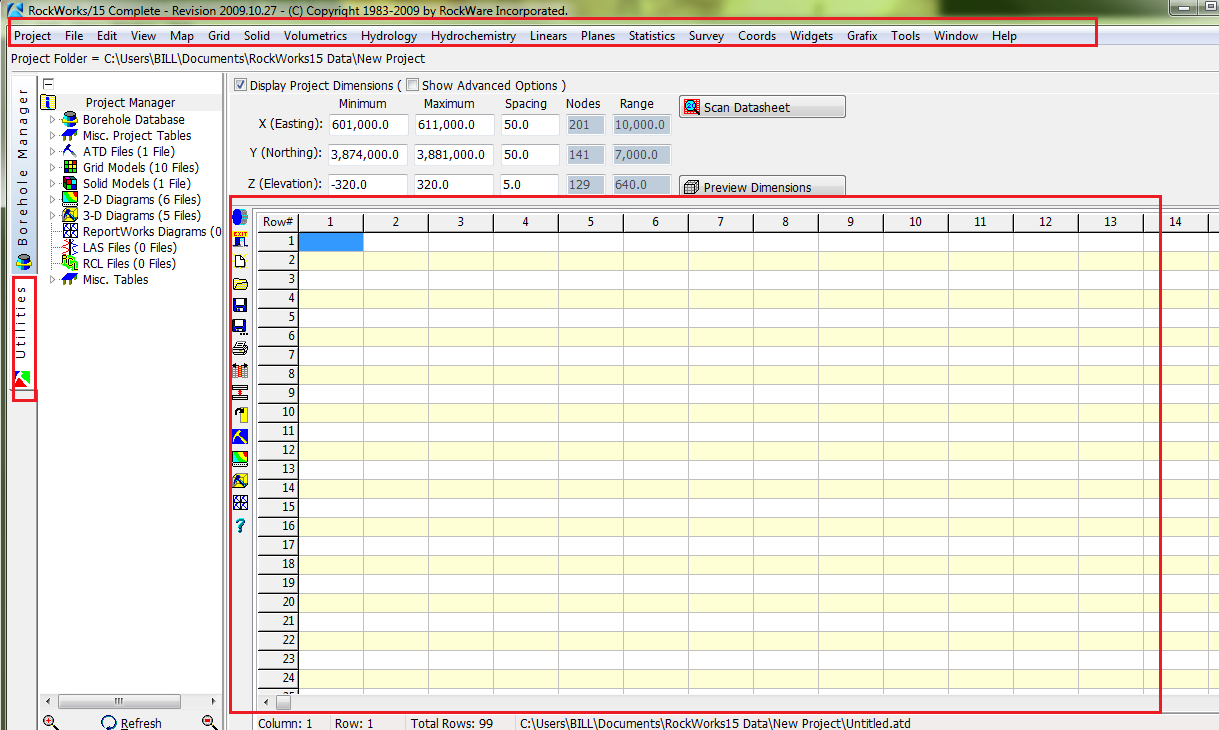Click the Scan Datasheet button
The width and height of the screenshot is (1219, 730).
(x=762, y=107)
